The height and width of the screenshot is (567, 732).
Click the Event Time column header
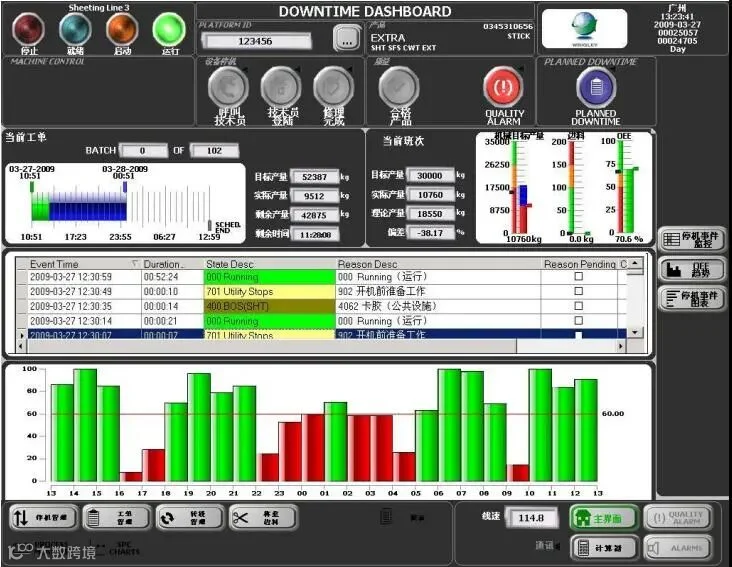(x=84, y=264)
